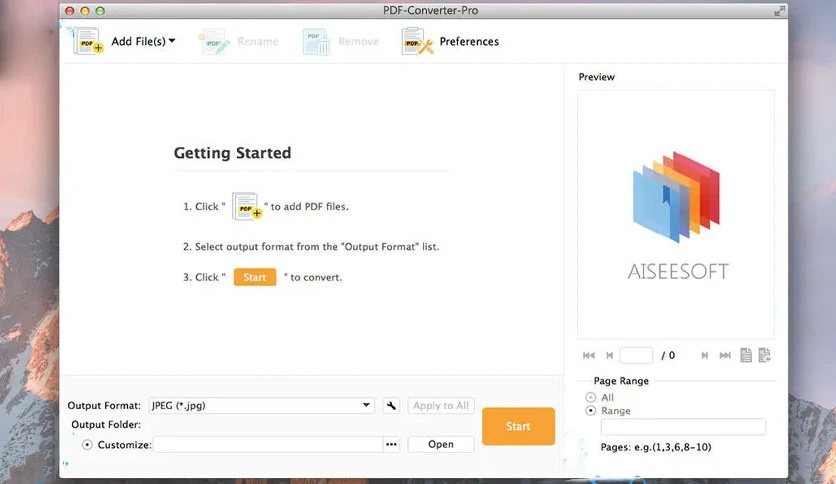Click the single page view icon

(x=746, y=355)
